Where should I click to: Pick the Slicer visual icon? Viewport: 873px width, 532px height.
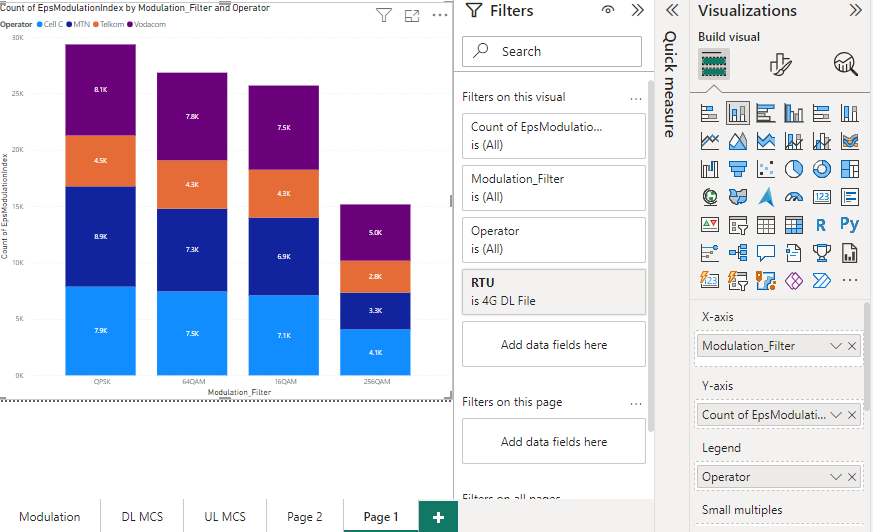pyautogui.click(x=737, y=225)
